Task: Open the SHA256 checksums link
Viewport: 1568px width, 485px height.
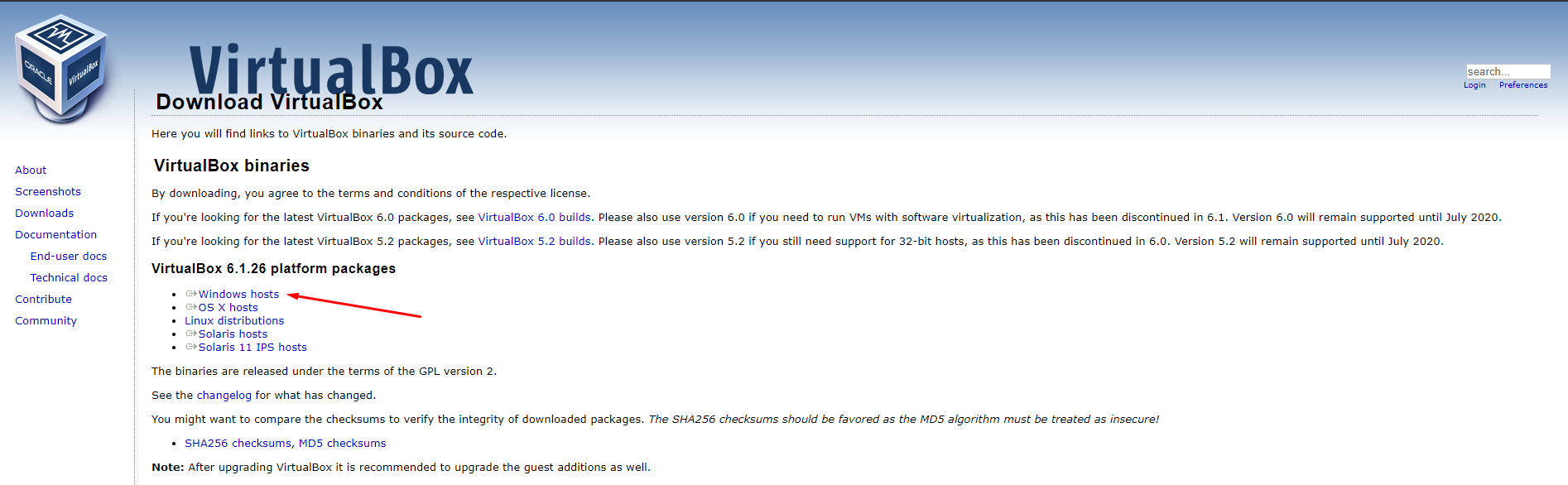Action: [238, 444]
